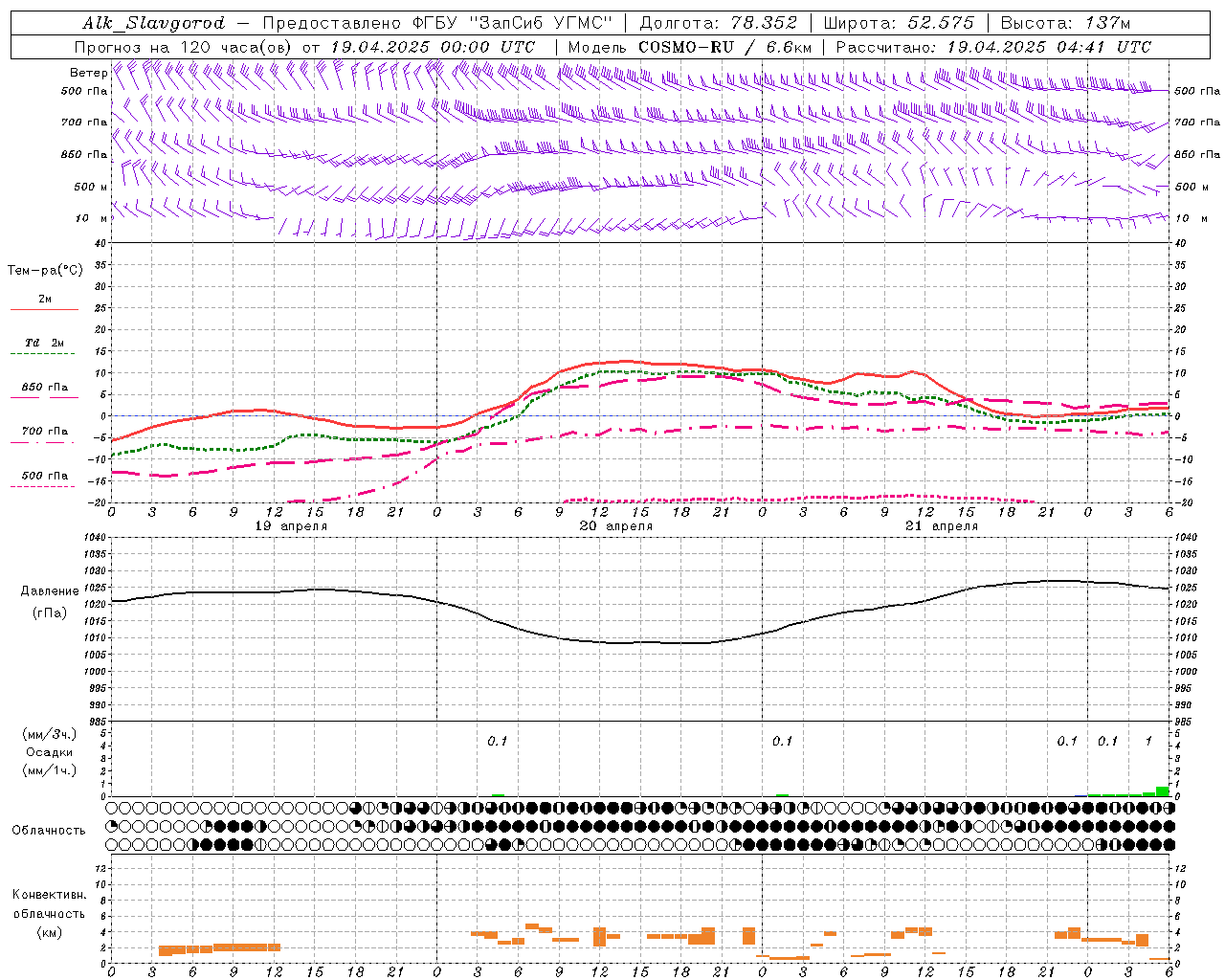This screenshot has width=1225, height=980.
Task: Click the 850 гПа temperature legend entry
Action: pyautogui.click(x=44, y=388)
